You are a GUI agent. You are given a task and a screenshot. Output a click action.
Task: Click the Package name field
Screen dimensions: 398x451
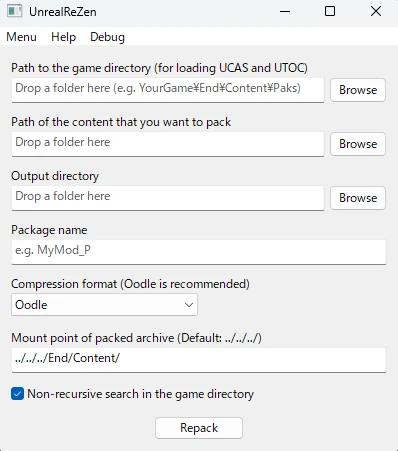tap(199, 252)
